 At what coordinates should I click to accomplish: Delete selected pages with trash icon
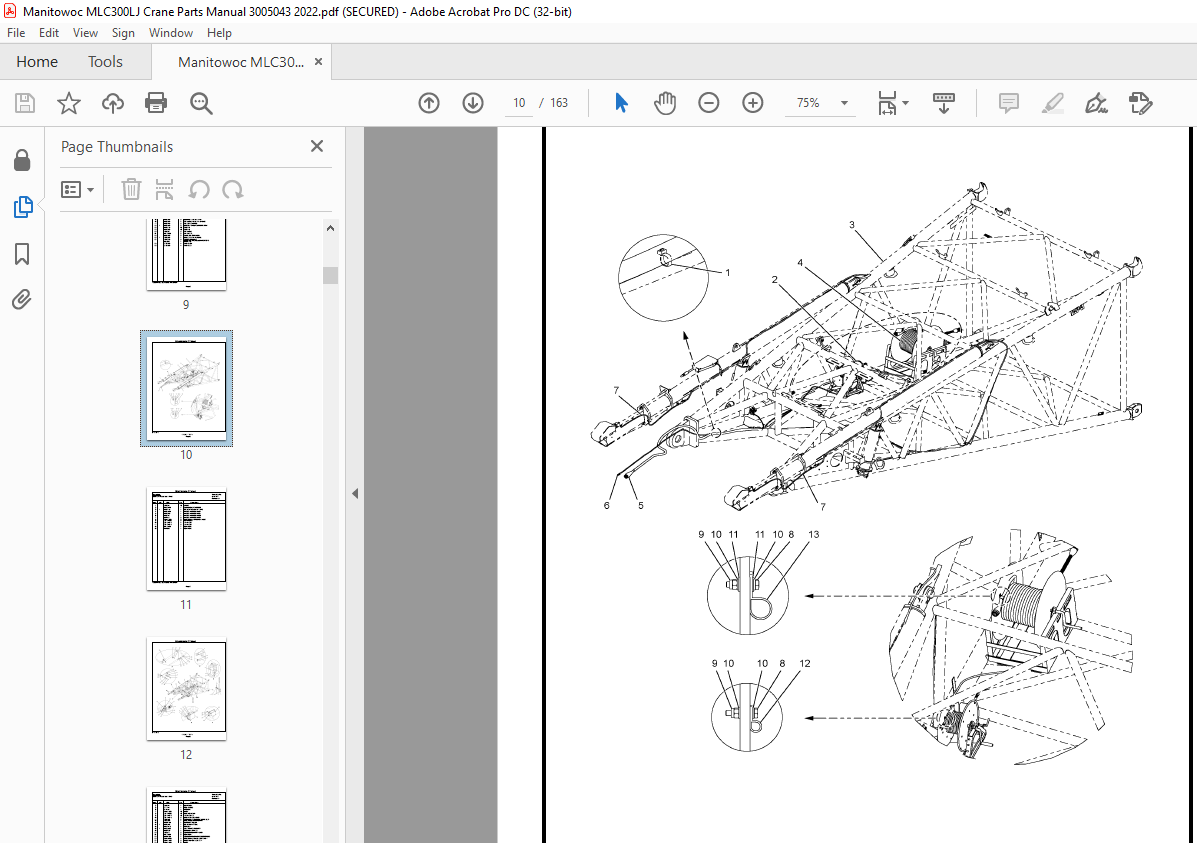pyautogui.click(x=131, y=189)
